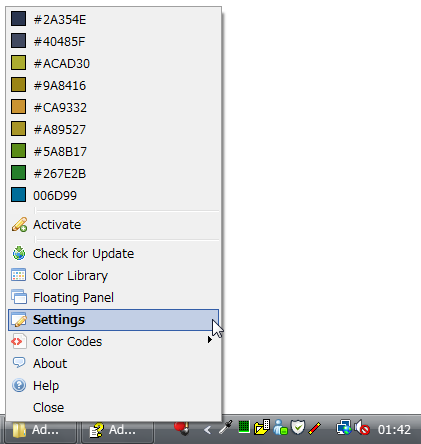The width and height of the screenshot is (421, 444).
Task: Expand the Color Codes submenu arrow
Action: (209, 340)
